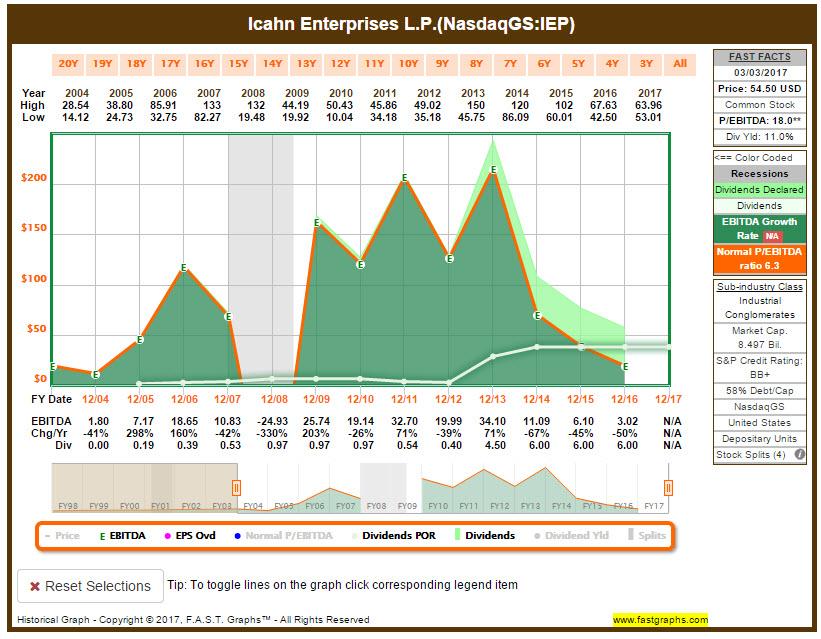This screenshot has height=639, width=821.
Task: Click the Normal P/EBITDA ratio 6.3 box
Action: (760, 259)
